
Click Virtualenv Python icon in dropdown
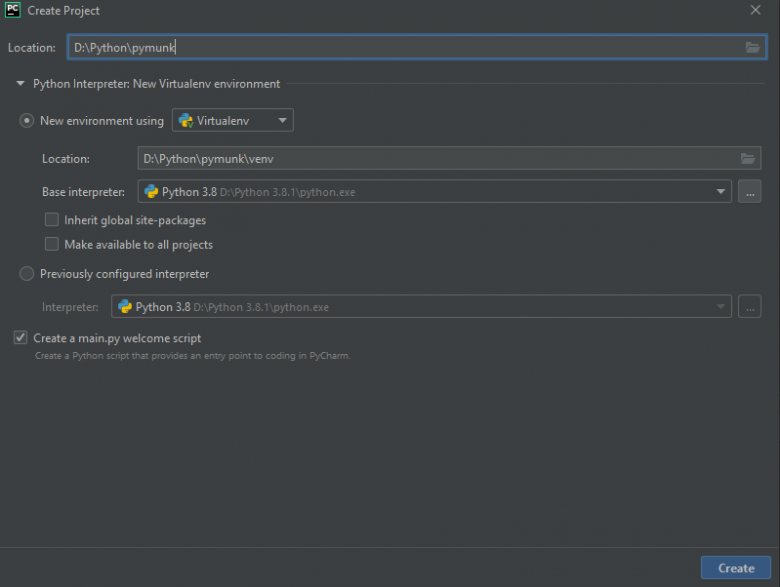coord(186,120)
